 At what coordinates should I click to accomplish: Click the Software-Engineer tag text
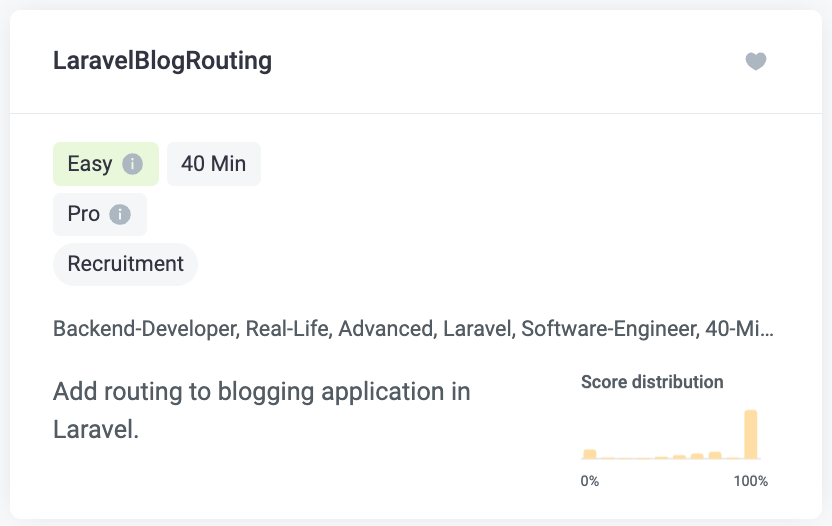(x=610, y=329)
